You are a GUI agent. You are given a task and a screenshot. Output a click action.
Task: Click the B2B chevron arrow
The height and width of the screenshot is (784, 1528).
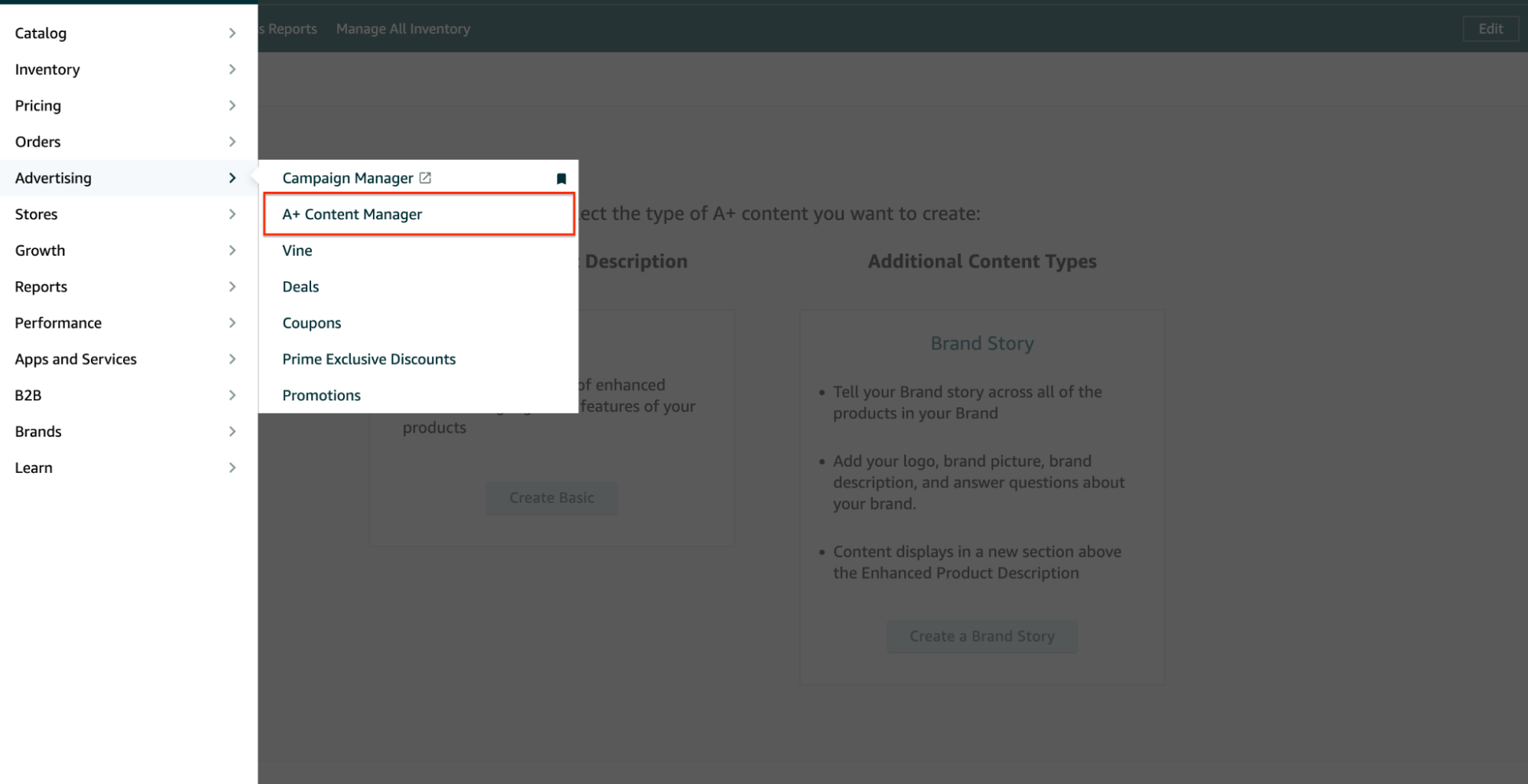coord(232,395)
